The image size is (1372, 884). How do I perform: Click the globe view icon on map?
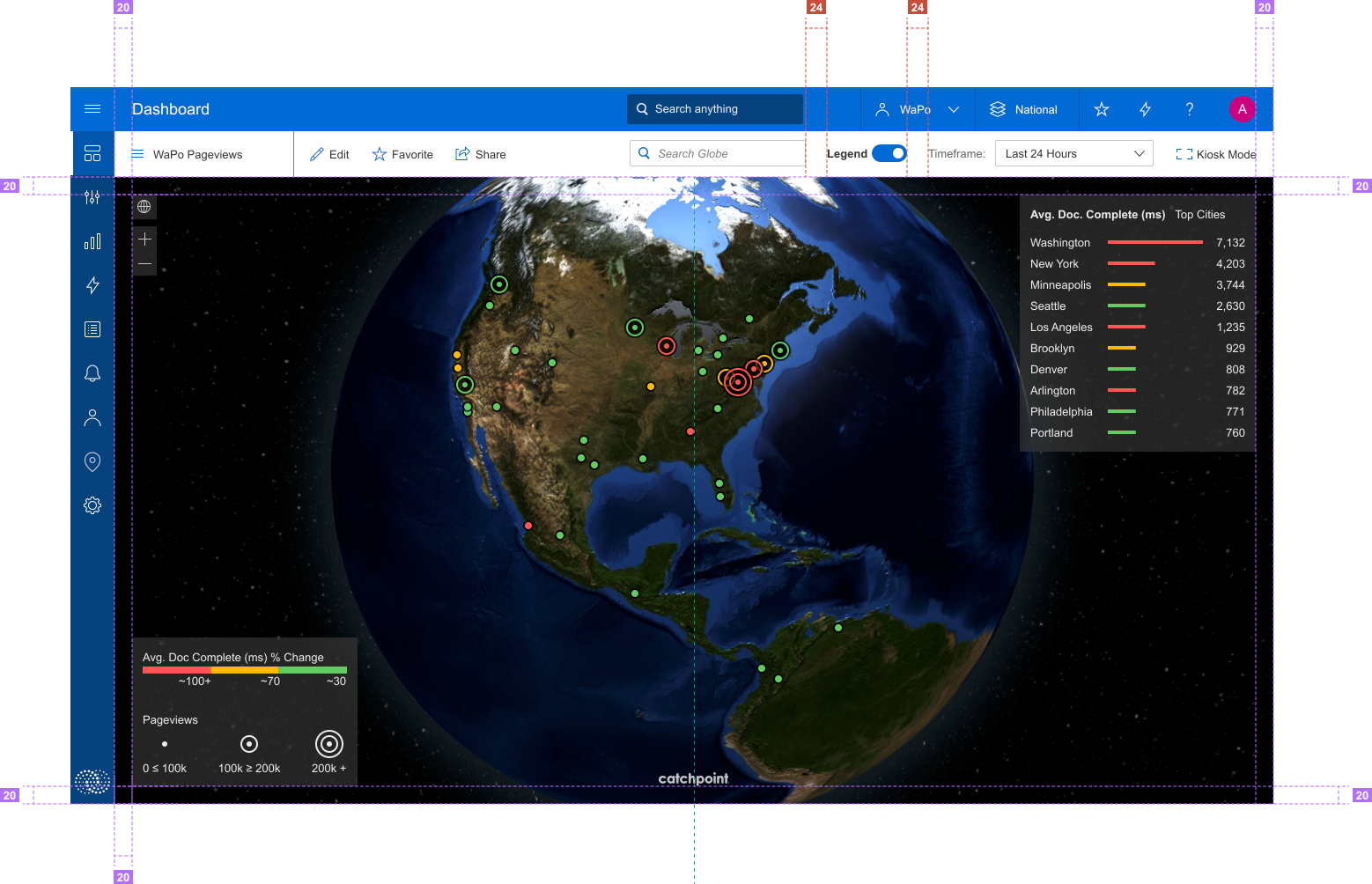click(x=144, y=207)
